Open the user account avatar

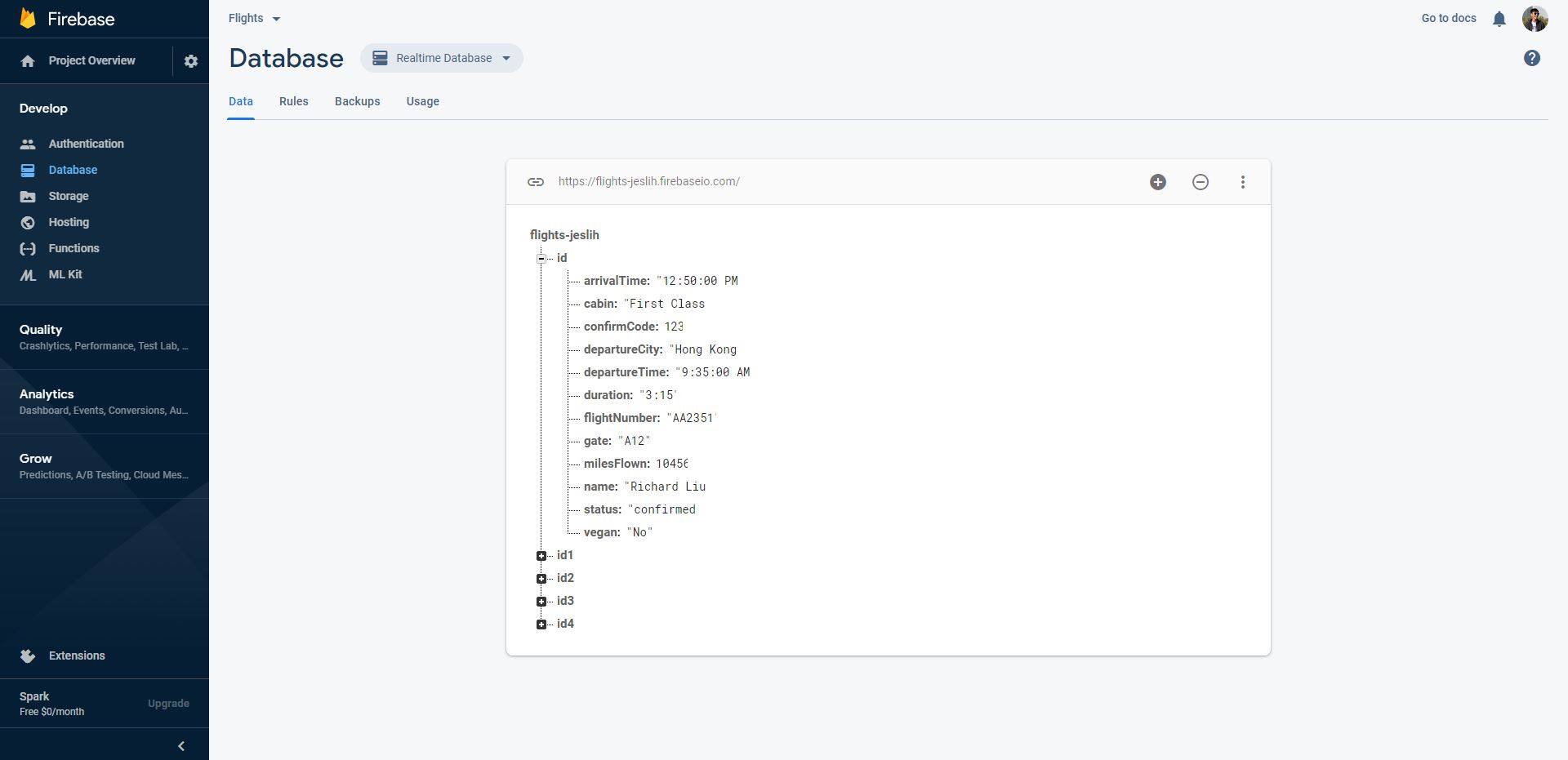tap(1535, 19)
